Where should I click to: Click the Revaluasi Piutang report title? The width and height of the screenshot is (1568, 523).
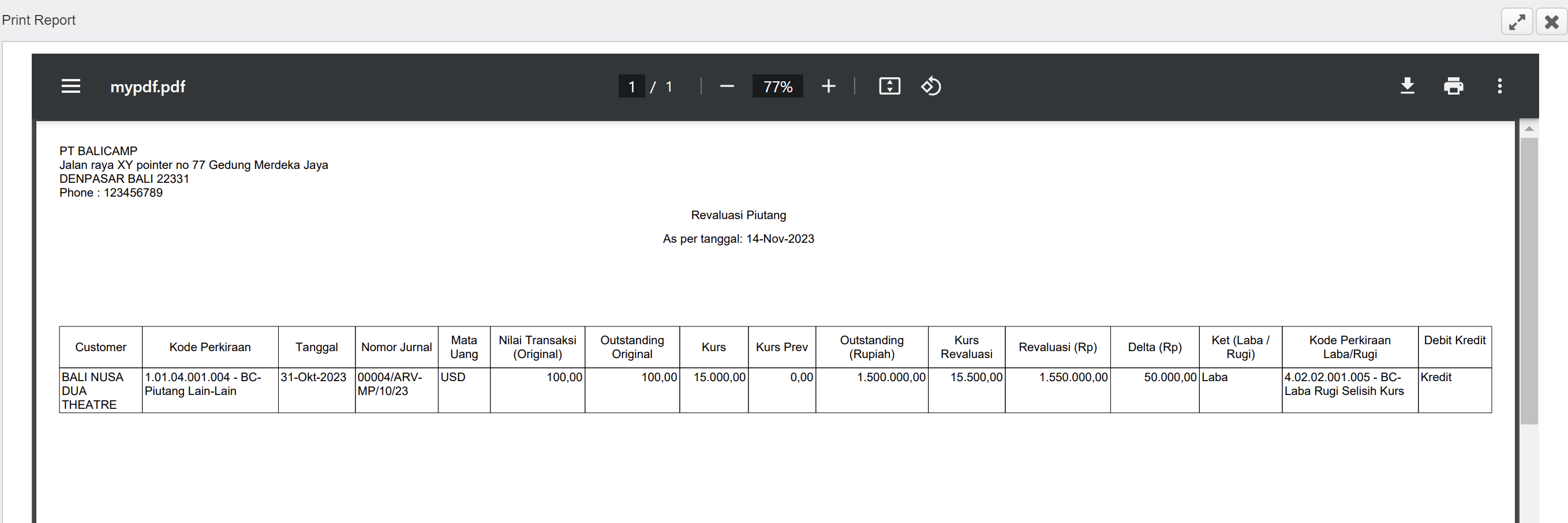(x=738, y=215)
